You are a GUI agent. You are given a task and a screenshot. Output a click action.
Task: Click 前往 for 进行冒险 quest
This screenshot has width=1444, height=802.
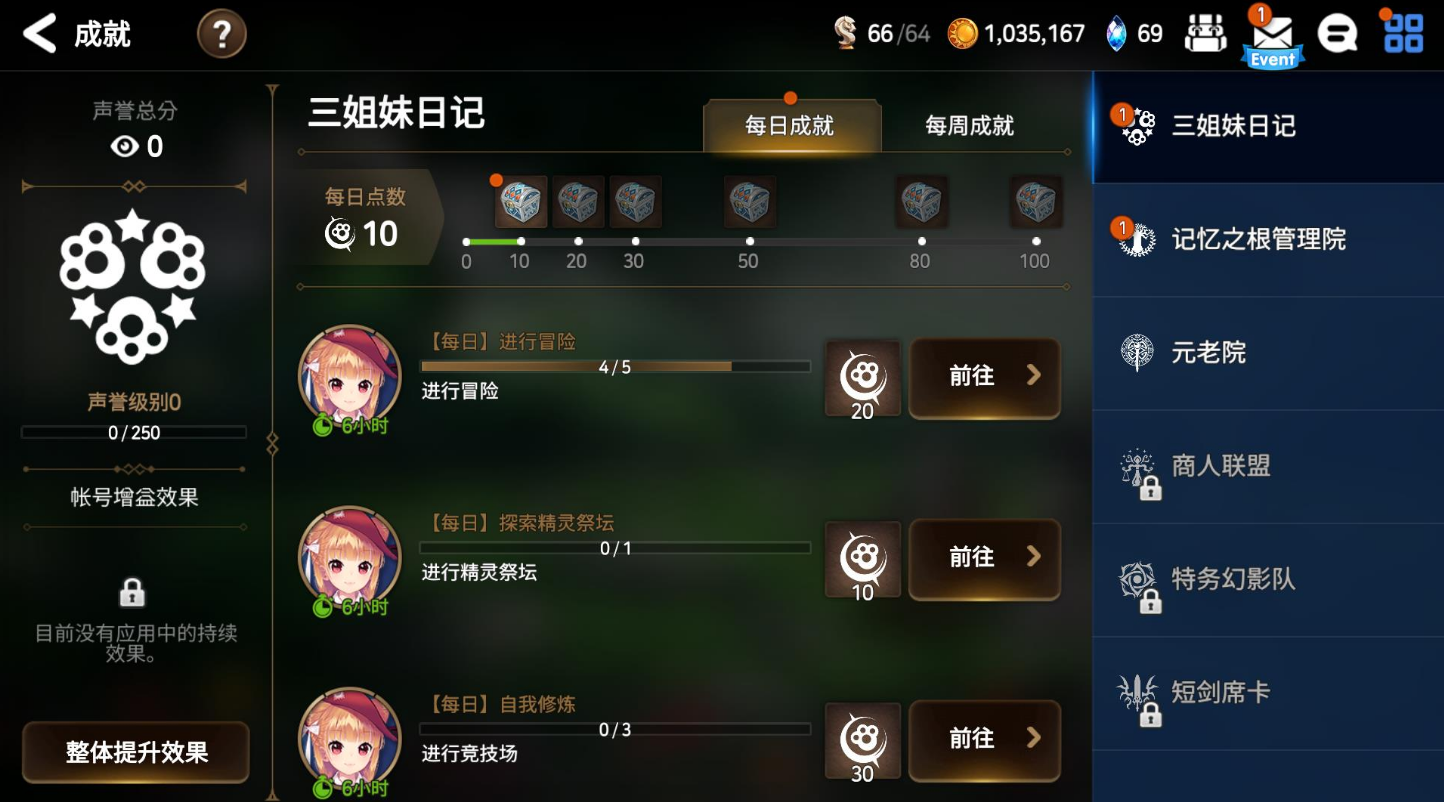point(984,377)
